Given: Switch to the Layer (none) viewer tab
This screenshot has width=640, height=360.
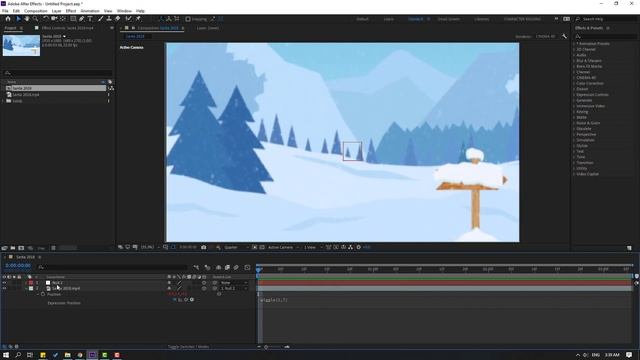Looking at the screenshot, I should (208, 28).
